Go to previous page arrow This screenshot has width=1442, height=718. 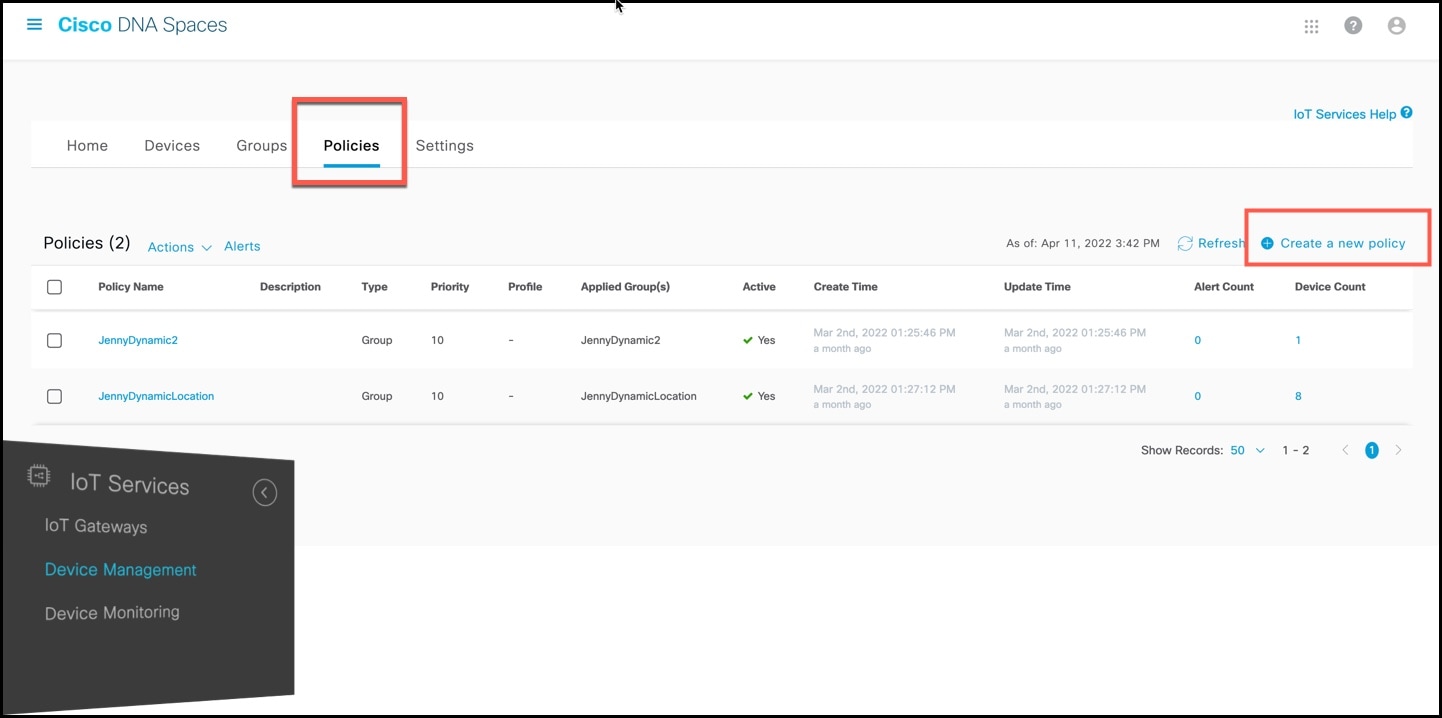coord(1345,450)
